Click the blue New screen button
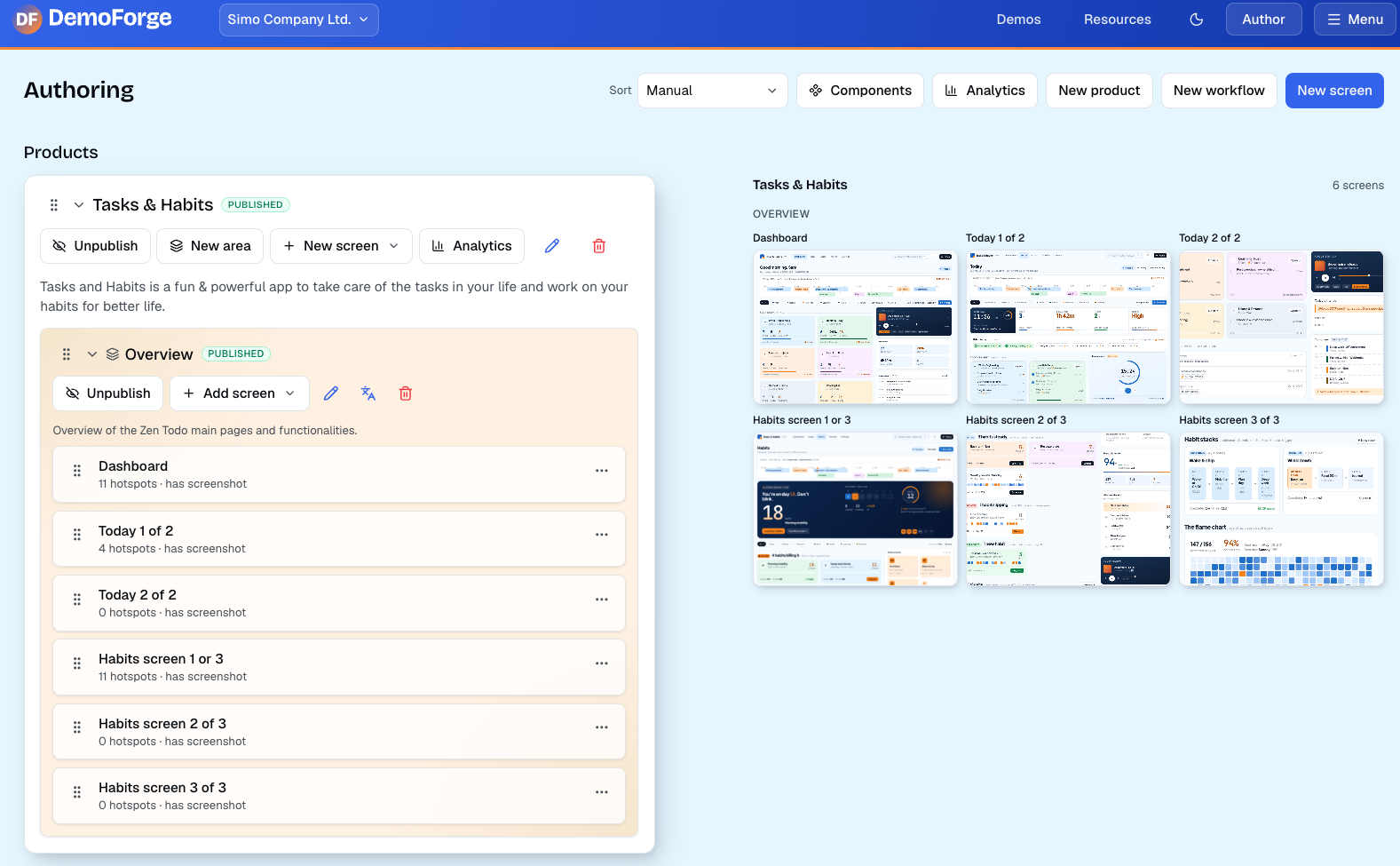This screenshot has width=1400, height=866. coord(1334,91)
